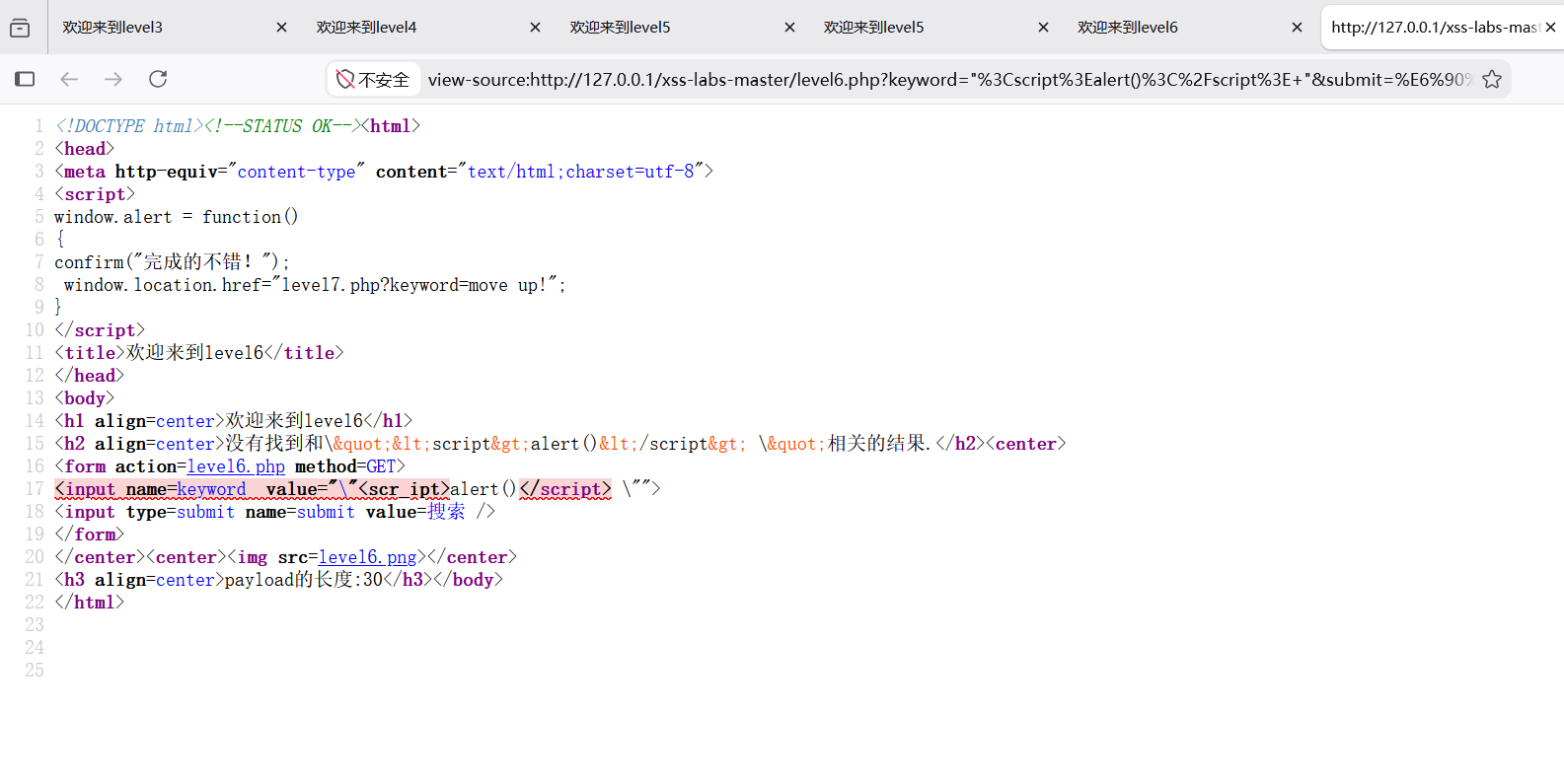Click the 相关的结果. text on line 15
This screenshot has height=784, width=1564.
(879, 444)
